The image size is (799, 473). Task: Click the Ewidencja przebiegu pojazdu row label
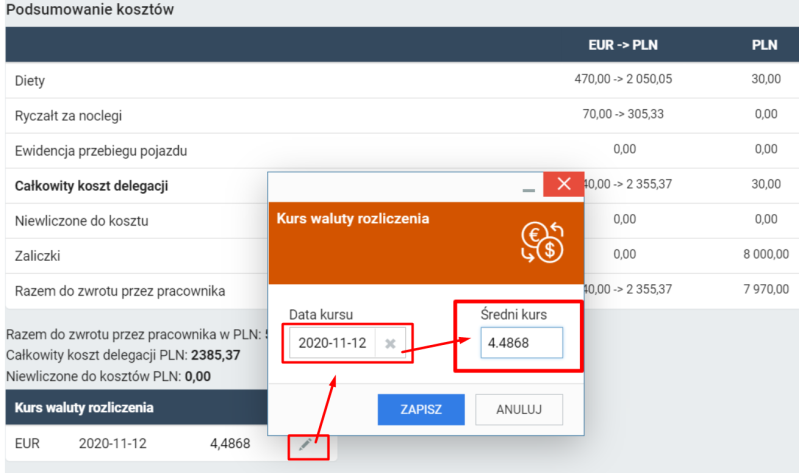101,151
